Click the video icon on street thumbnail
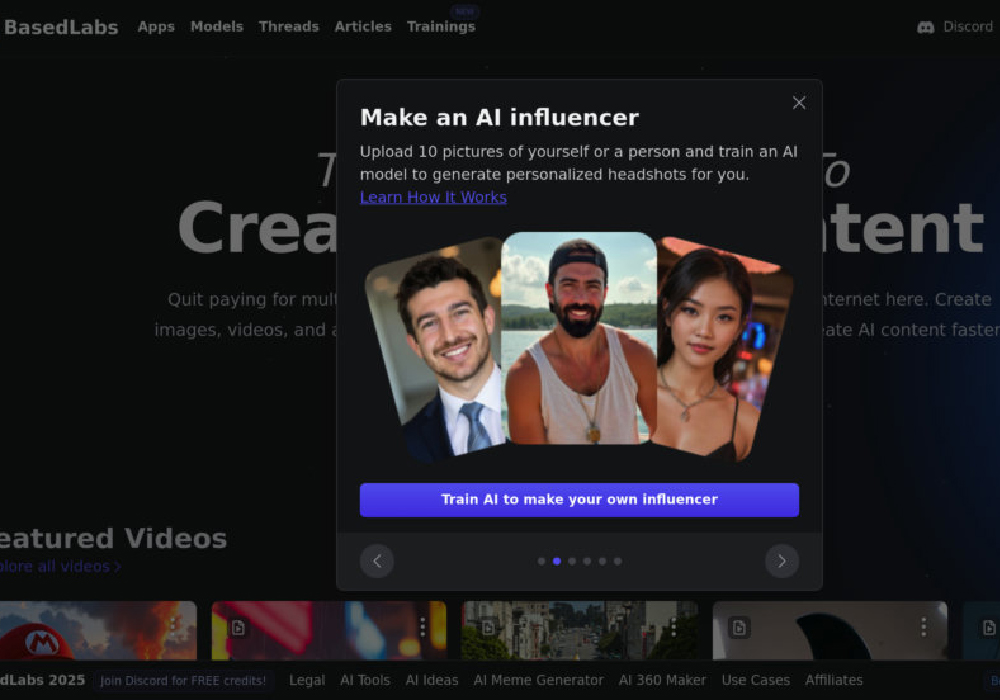Image resolution: width=1000 pixels, height=700 pixels. coord(488,627)
